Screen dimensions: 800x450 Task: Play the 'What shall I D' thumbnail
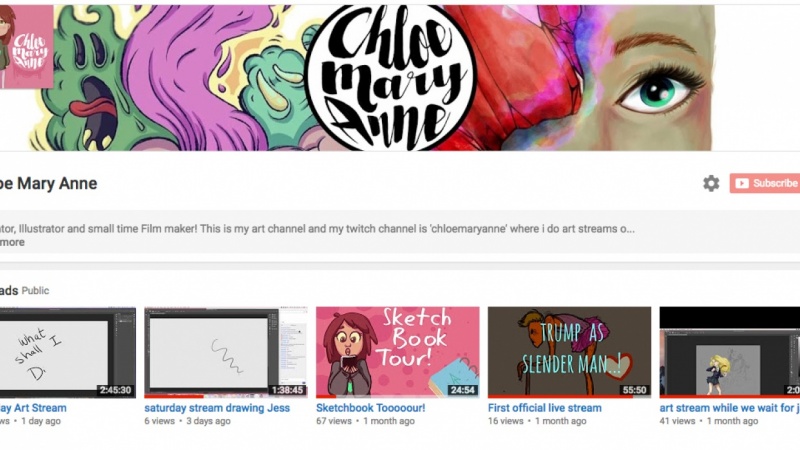(68, 352)
